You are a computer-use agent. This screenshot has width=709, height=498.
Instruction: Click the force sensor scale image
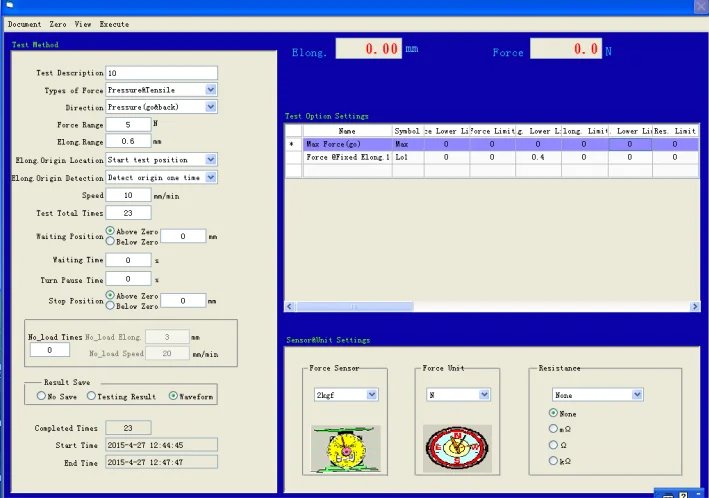[345, 449]
